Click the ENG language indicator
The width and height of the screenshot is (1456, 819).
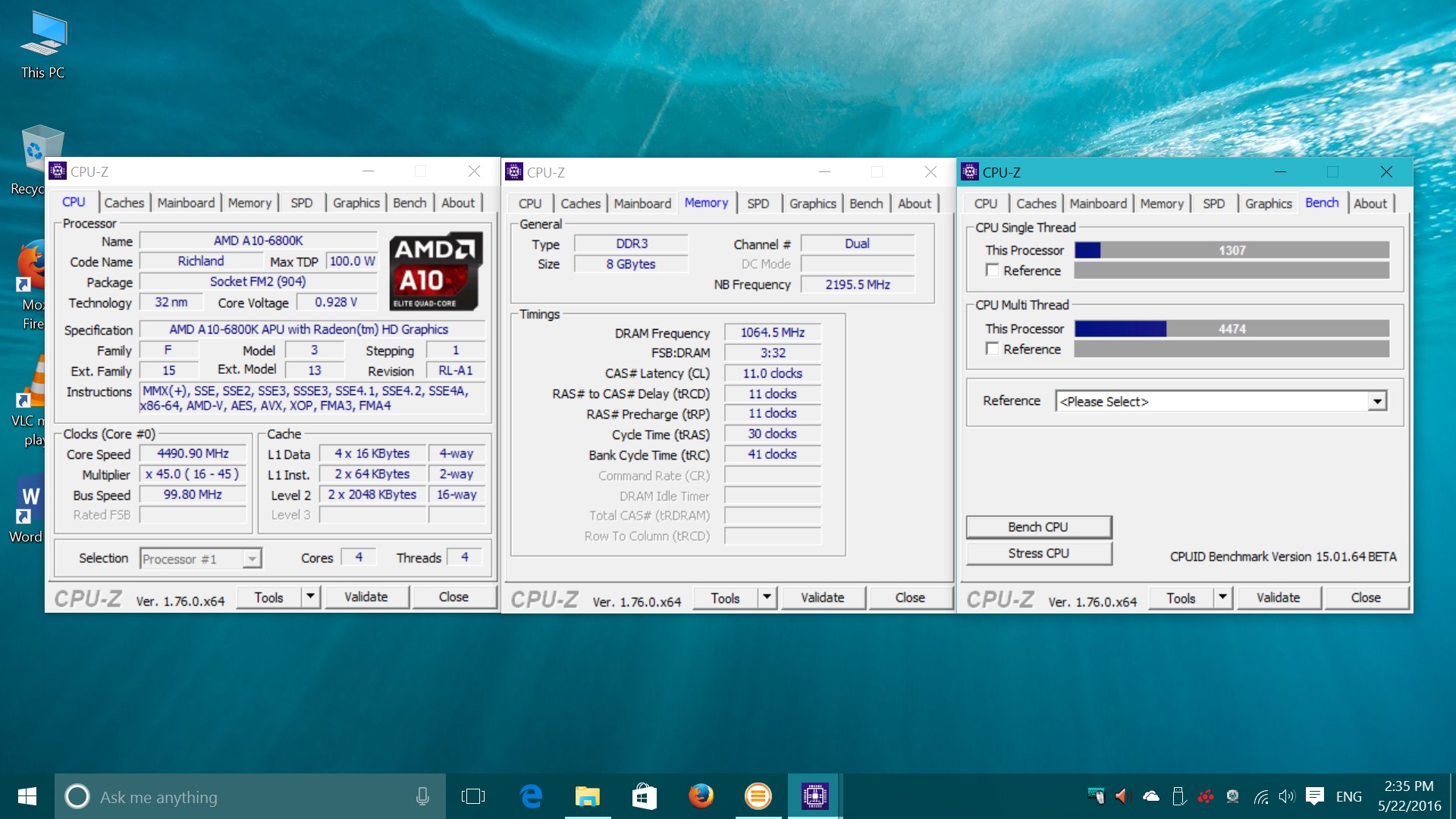pos(1348,796)
